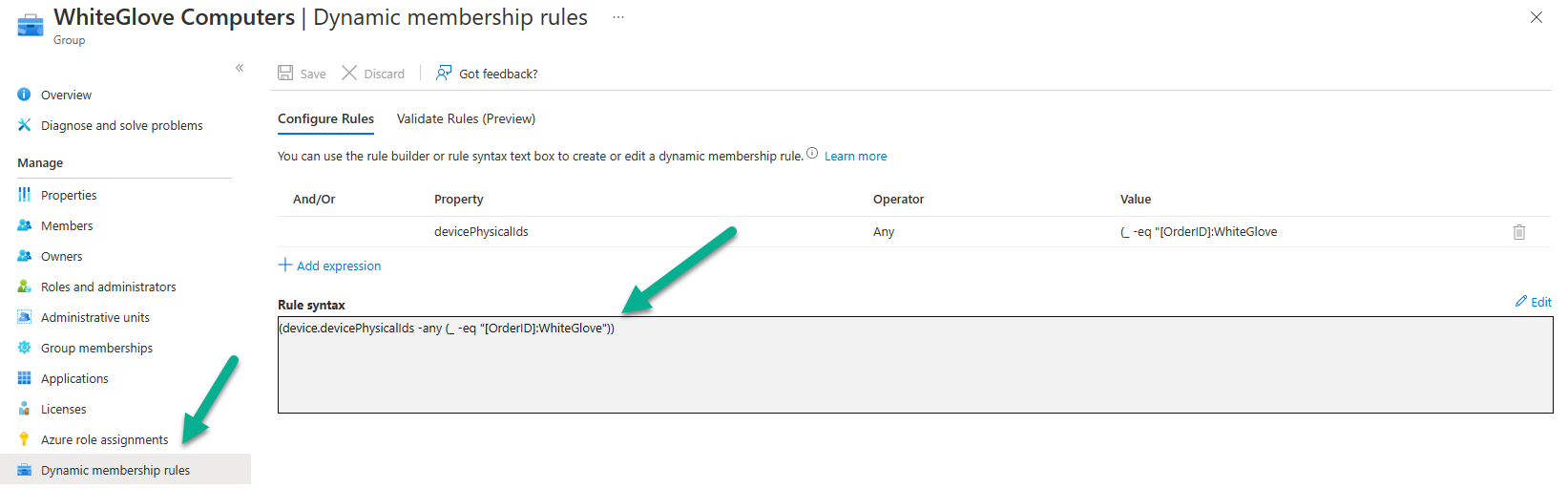Click the Property column header
Viewport: 1568px width, 489px height.
(x=459, y=199)
